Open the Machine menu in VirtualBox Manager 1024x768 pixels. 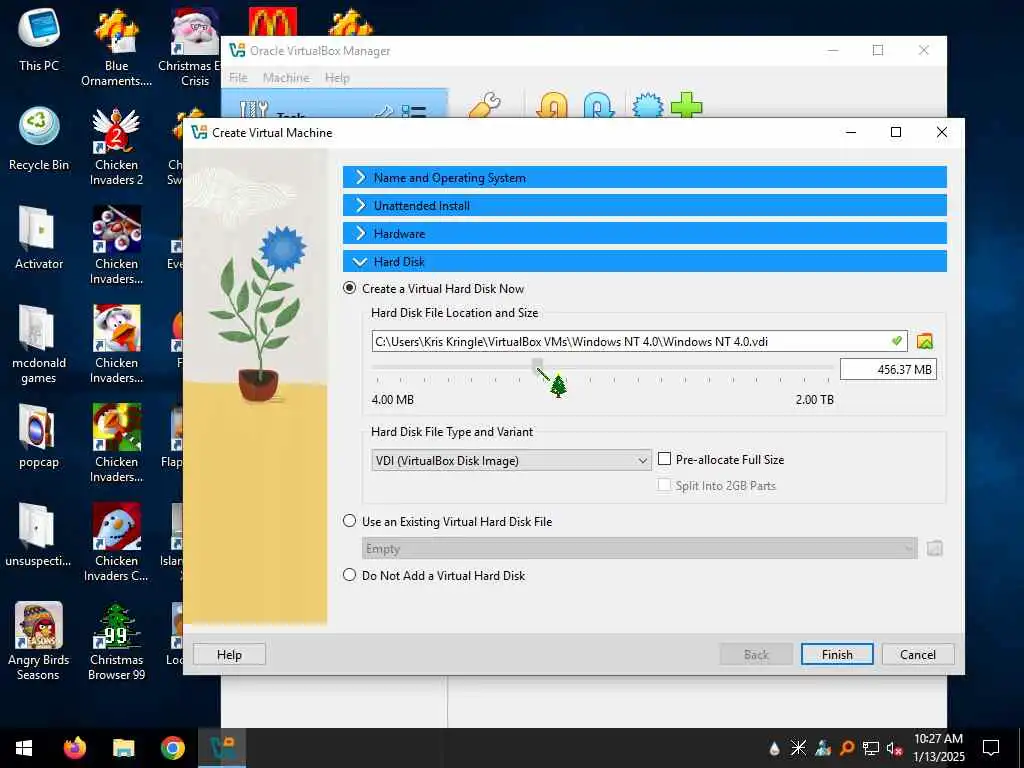[286, 78]
